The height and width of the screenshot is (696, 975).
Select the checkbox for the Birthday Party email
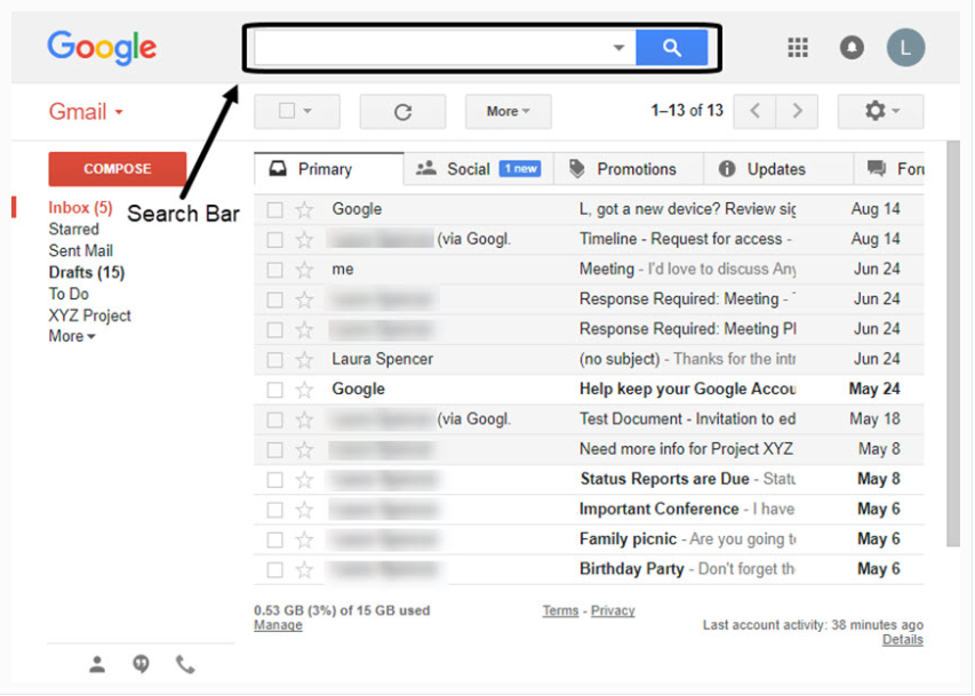(x=277, y=569)
